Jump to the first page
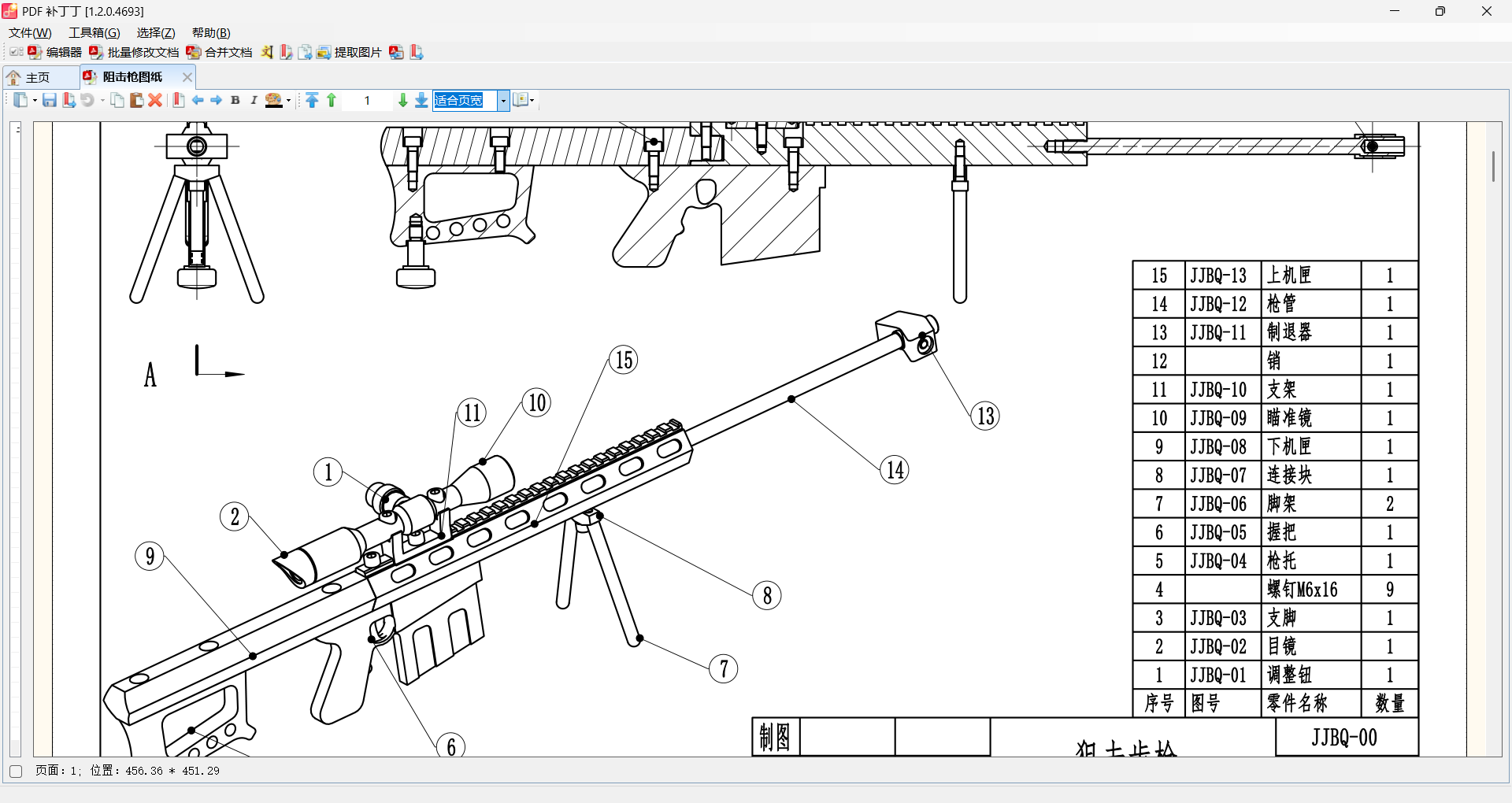 point(313,100)
